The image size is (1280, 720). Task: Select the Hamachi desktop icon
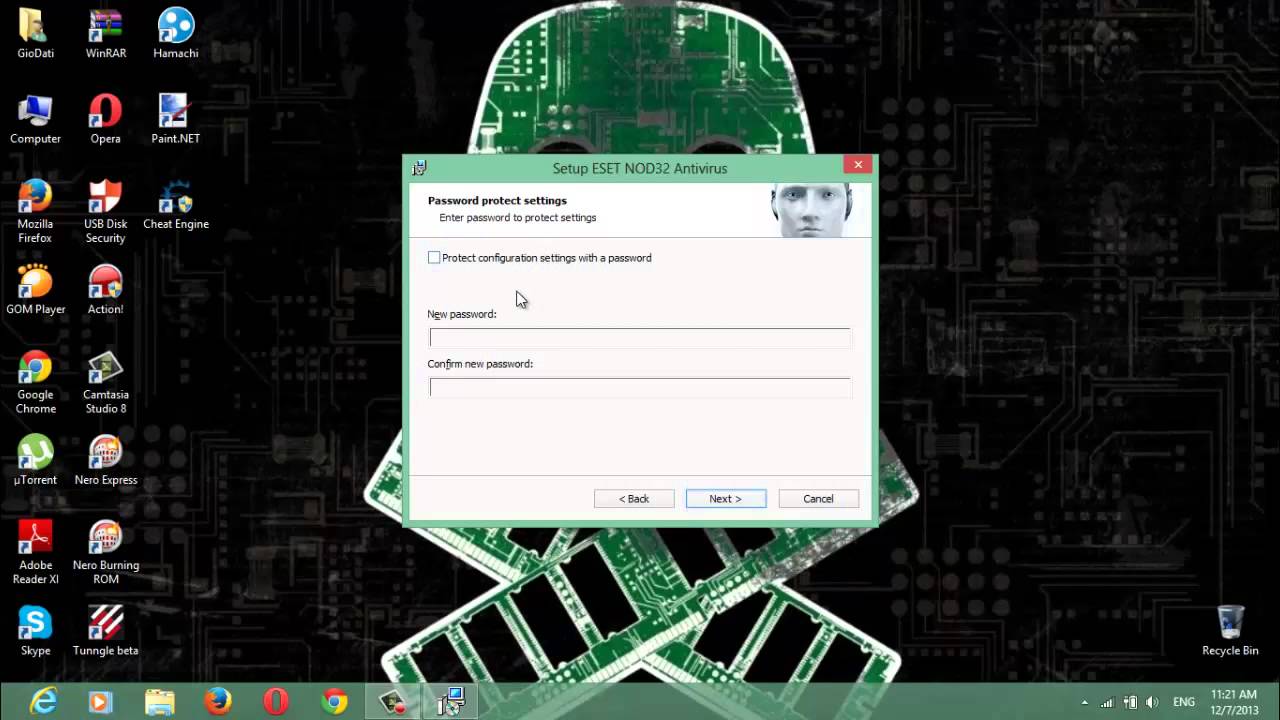[x=175, y=33]
